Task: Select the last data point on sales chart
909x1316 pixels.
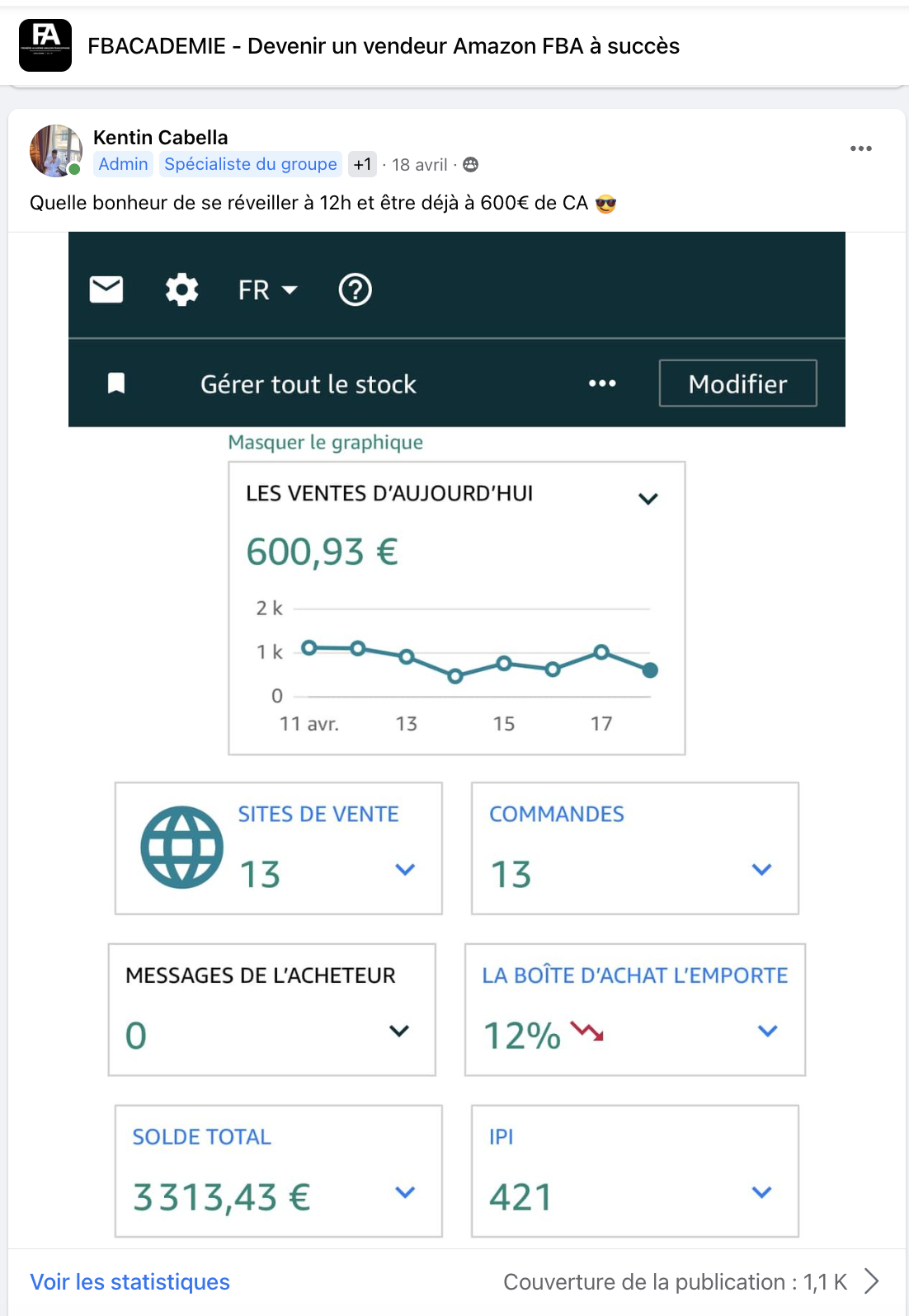Action: pos(650,670)
